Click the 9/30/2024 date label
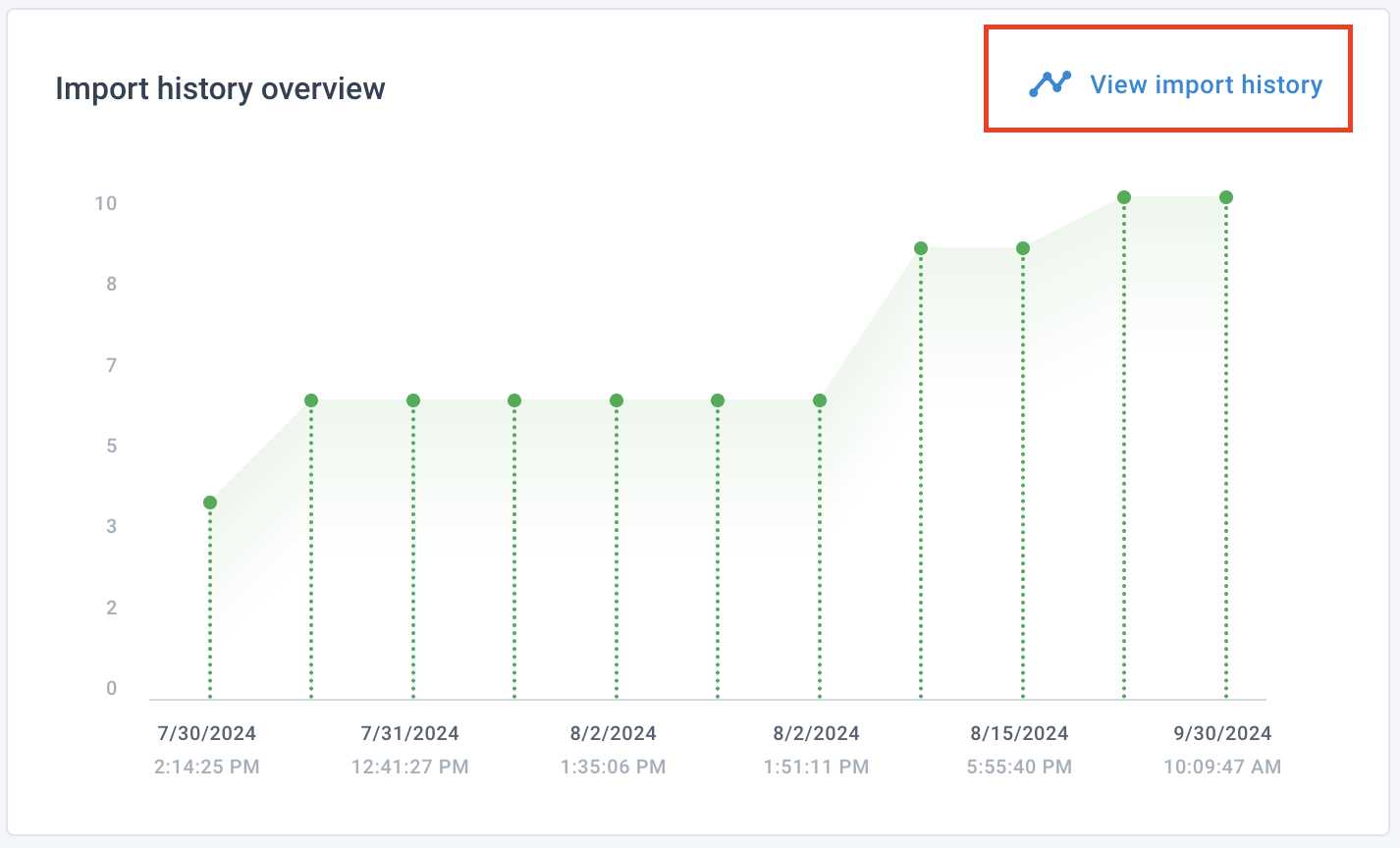 coord(1223,733)
